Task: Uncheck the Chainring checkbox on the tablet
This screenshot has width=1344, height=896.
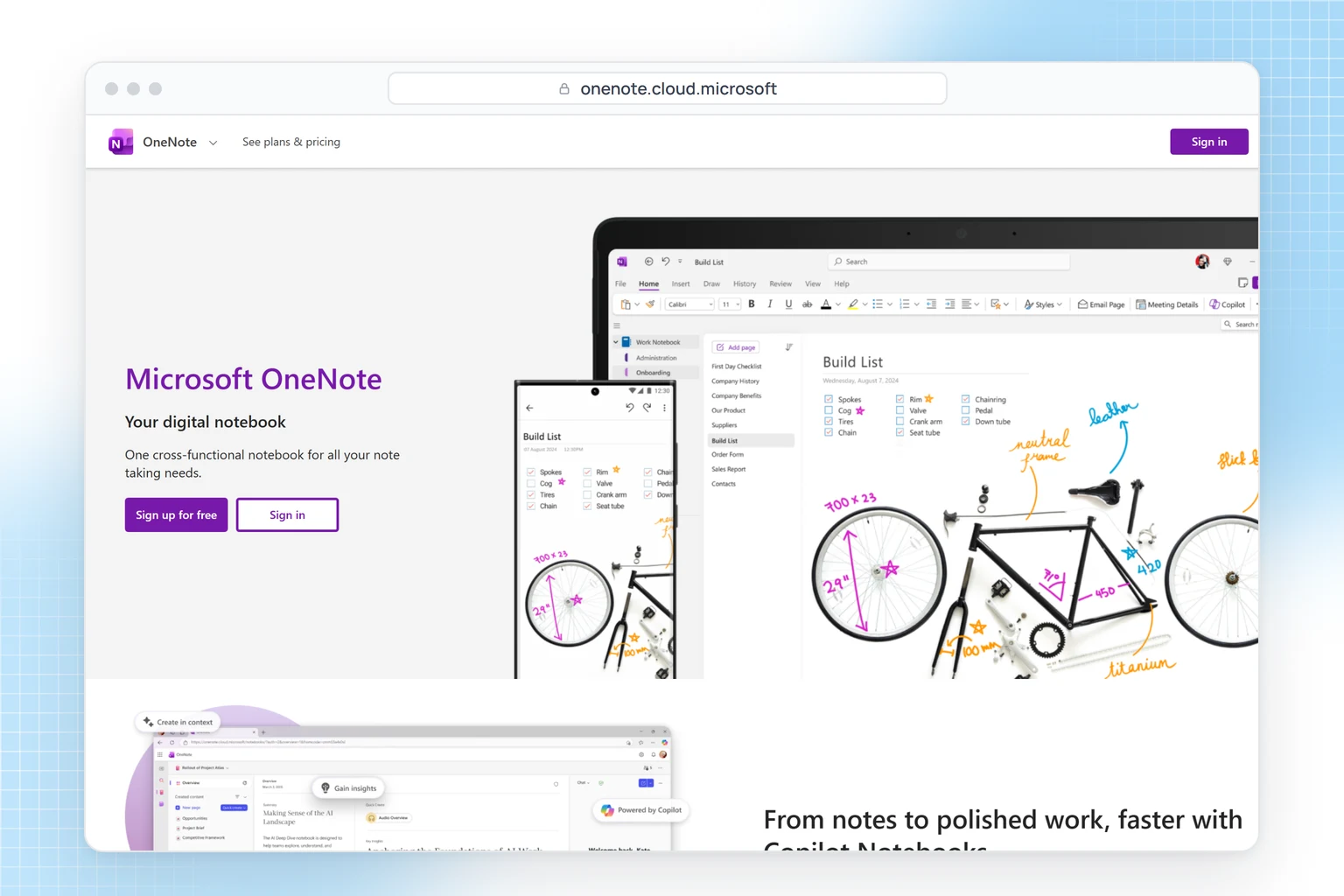Action: [965, 399]
